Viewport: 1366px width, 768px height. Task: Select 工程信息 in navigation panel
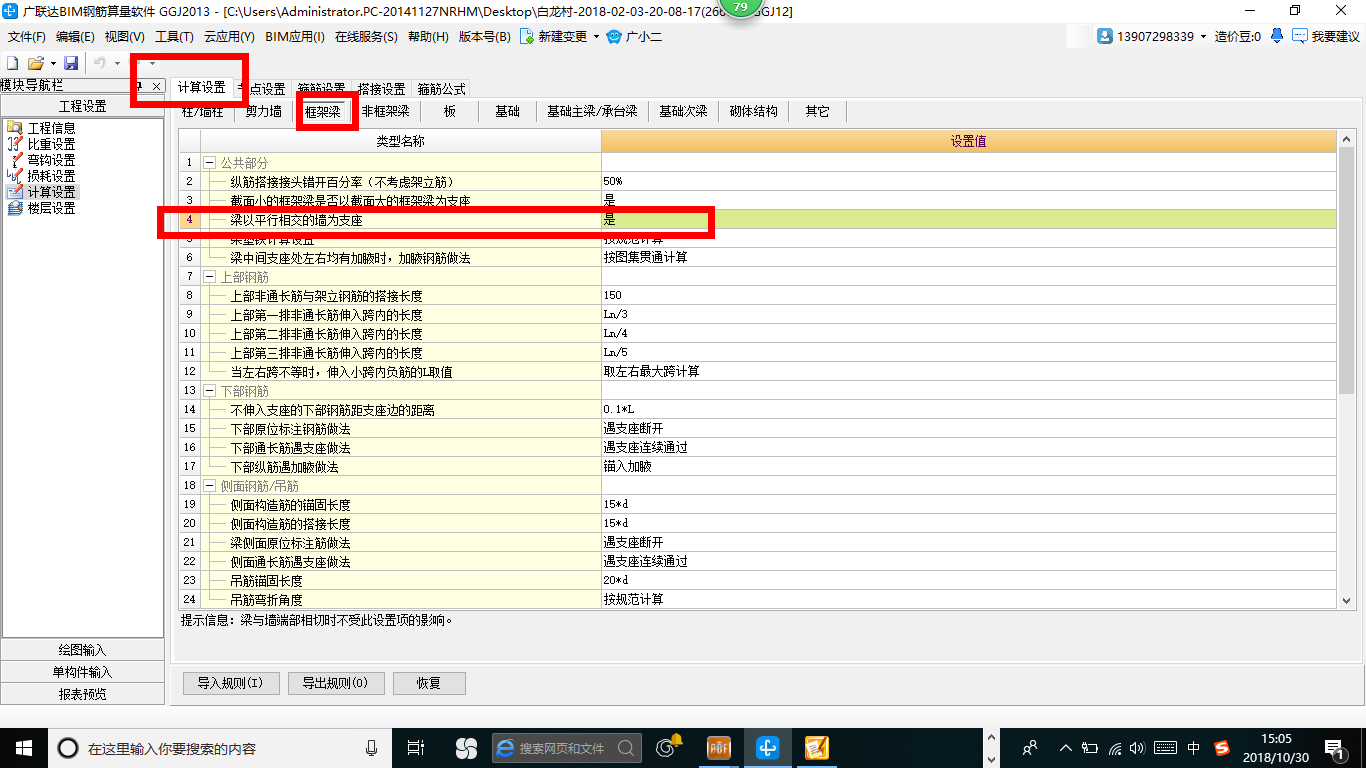tap(51, 128)
